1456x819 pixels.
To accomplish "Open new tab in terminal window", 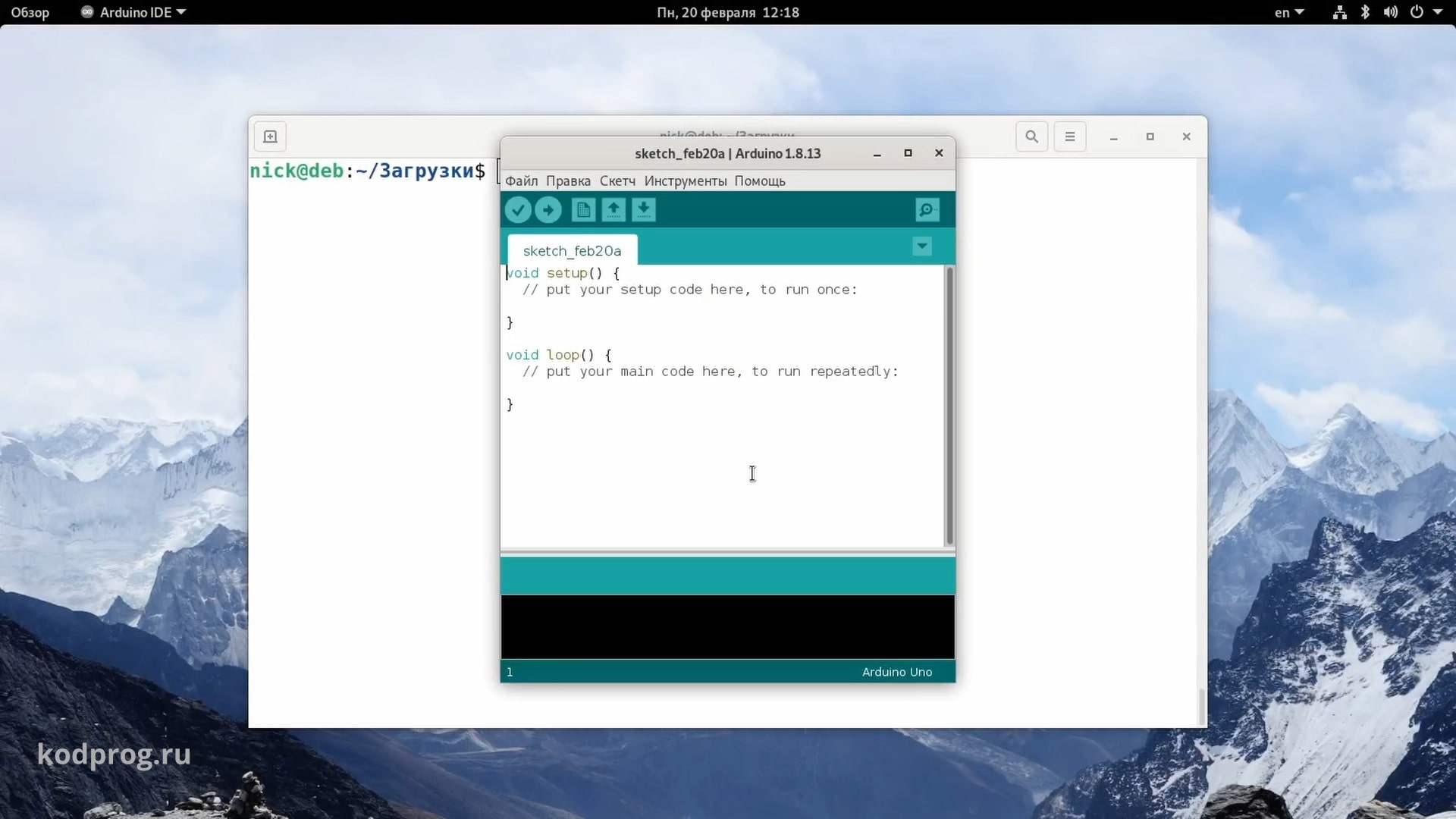I will click(x=270, y=136).
